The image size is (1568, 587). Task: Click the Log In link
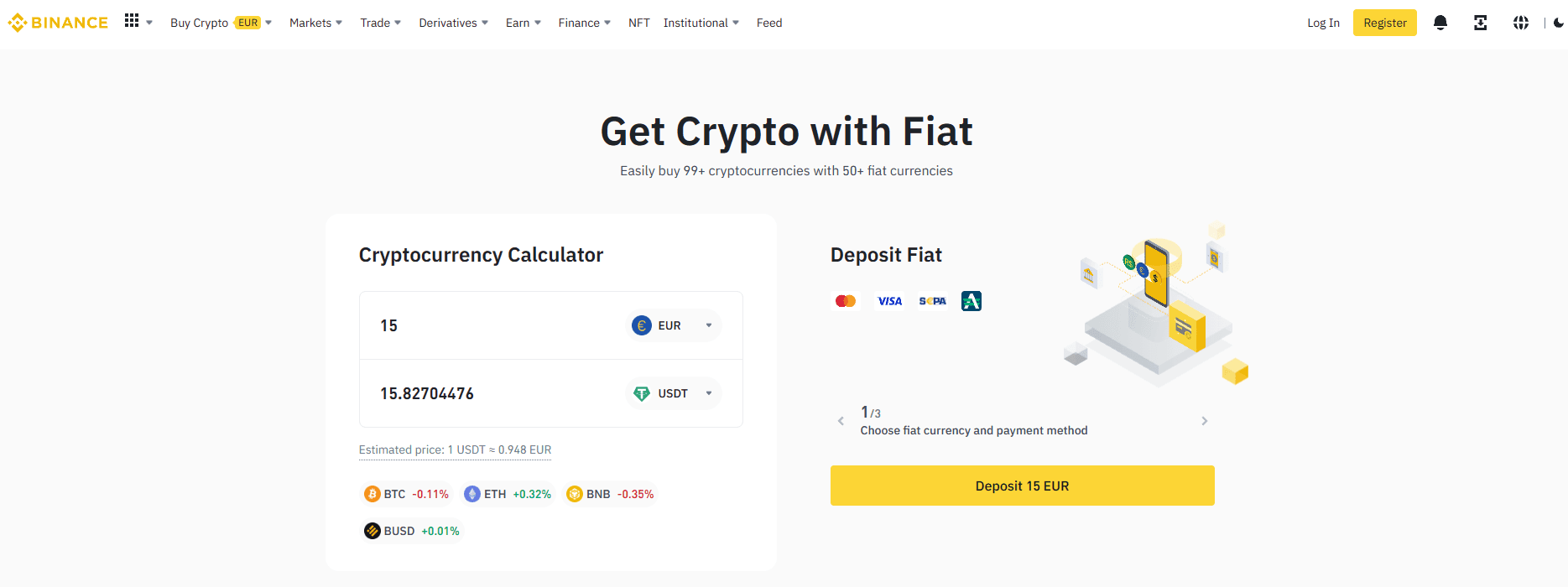point(1323,23)
